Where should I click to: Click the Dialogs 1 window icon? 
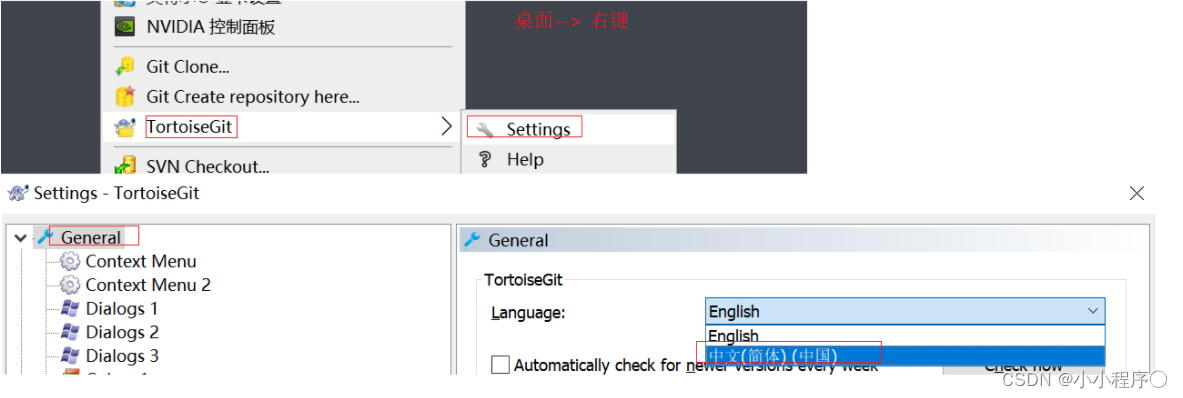point(70,308)
